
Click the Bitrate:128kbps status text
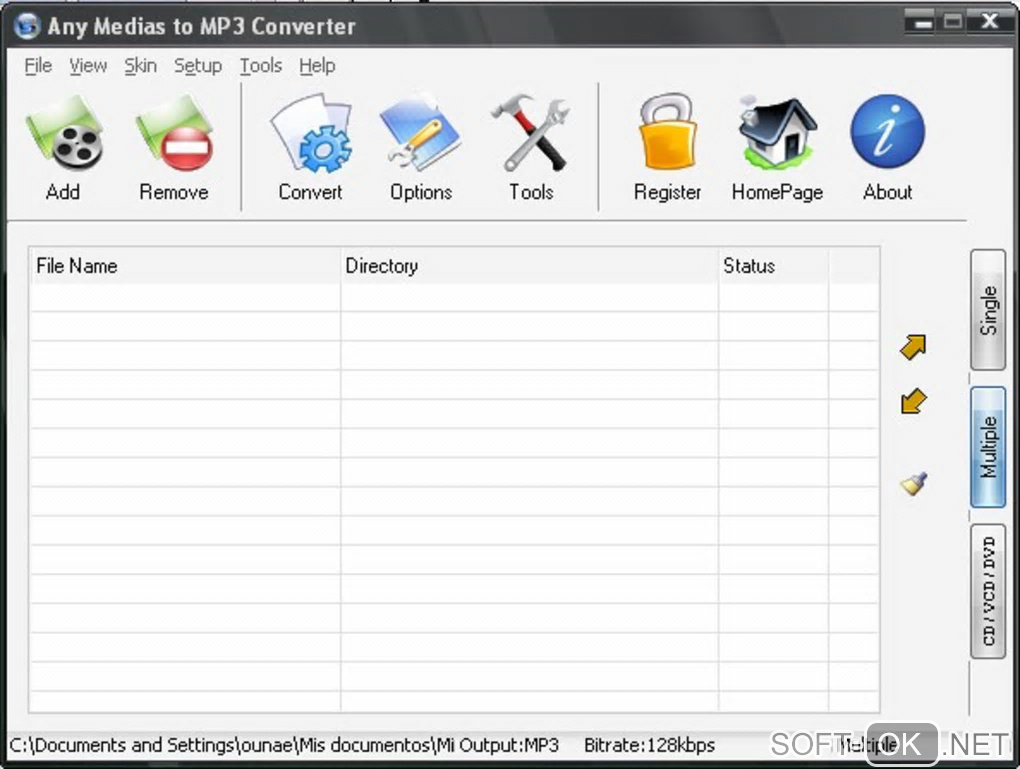coord(649,745)
